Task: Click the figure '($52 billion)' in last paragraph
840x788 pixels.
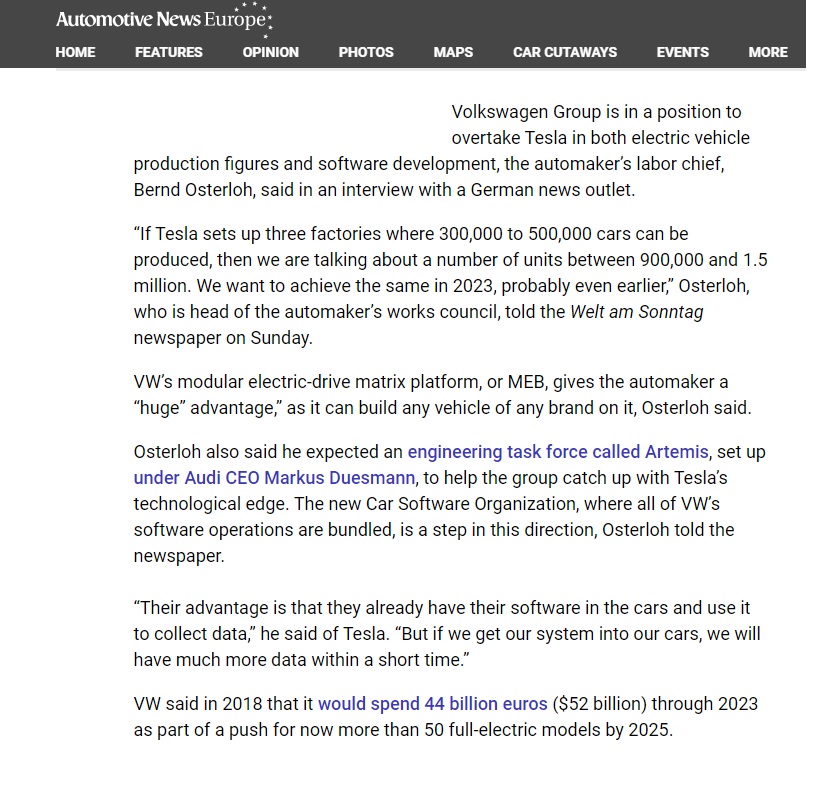Action: (599, 703)
